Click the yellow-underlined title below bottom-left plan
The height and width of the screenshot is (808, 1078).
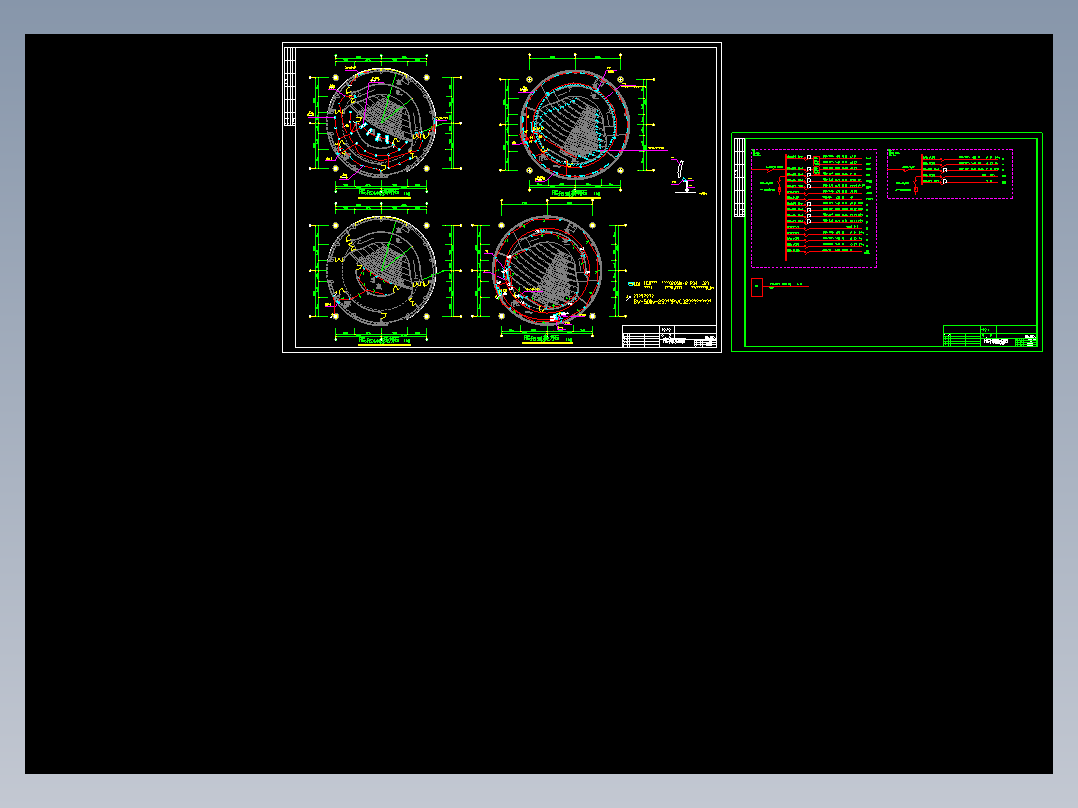384,340
